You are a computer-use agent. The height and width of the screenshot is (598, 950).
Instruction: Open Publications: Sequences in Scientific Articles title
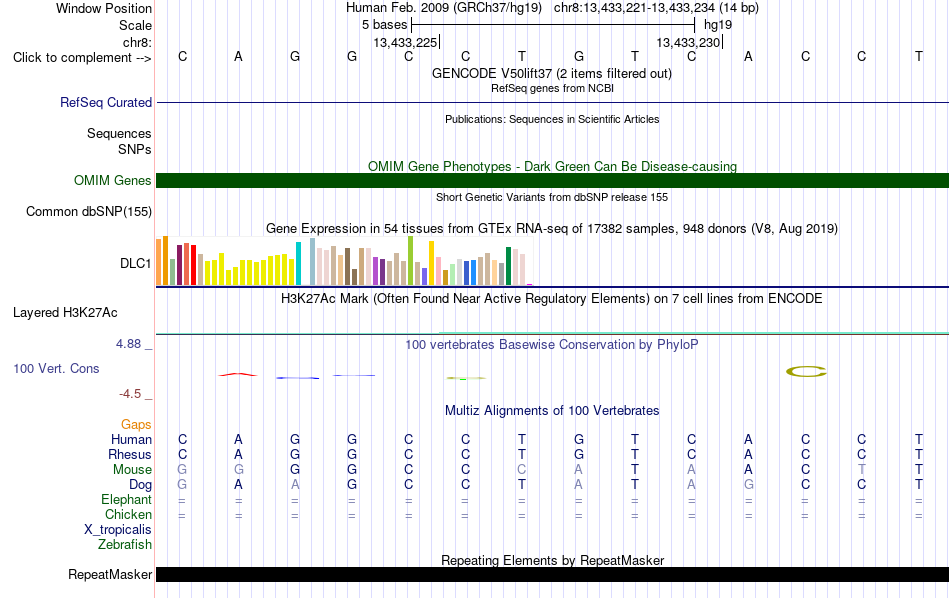[x=552, y=119]
